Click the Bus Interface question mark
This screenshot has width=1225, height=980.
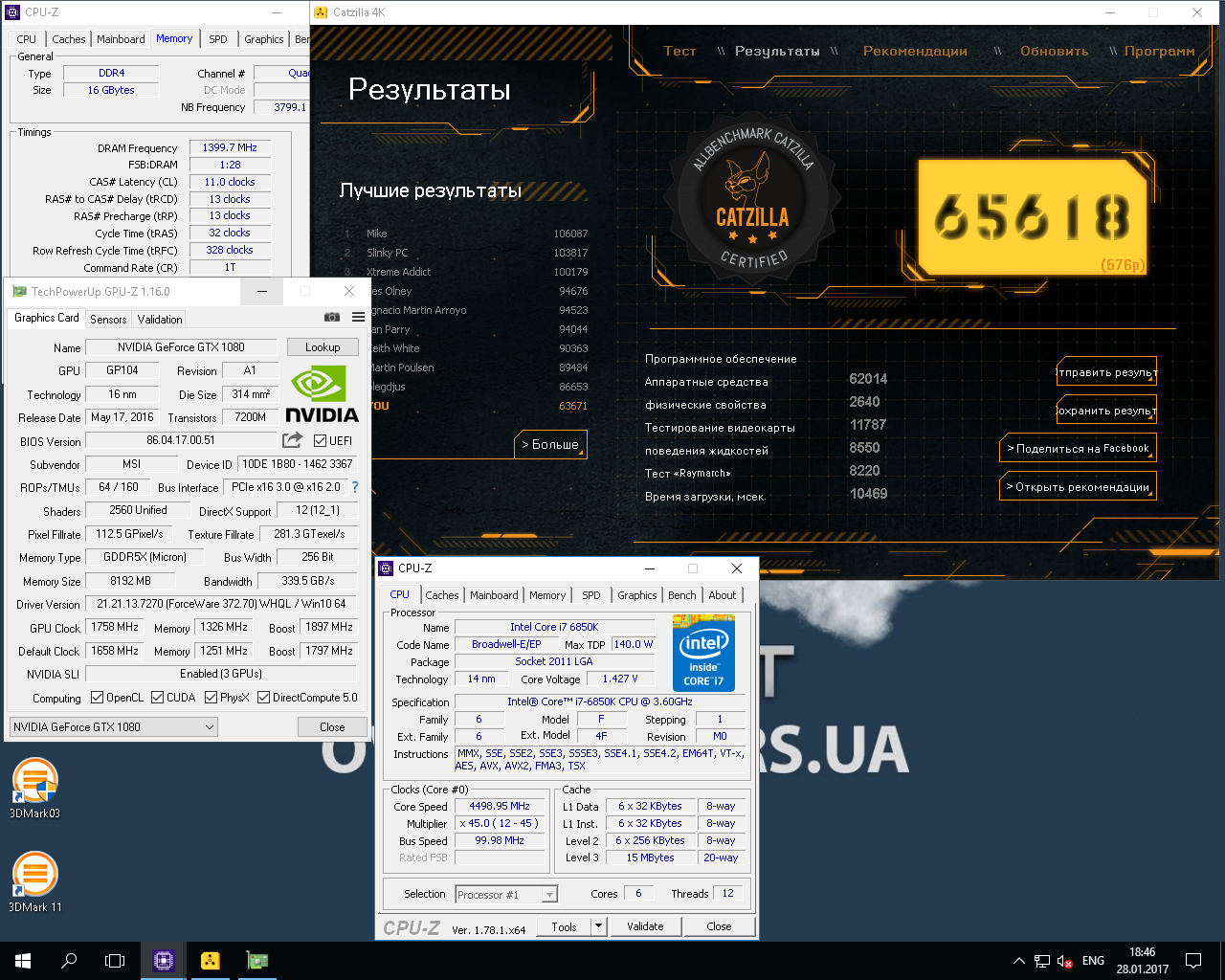[355, 487]
